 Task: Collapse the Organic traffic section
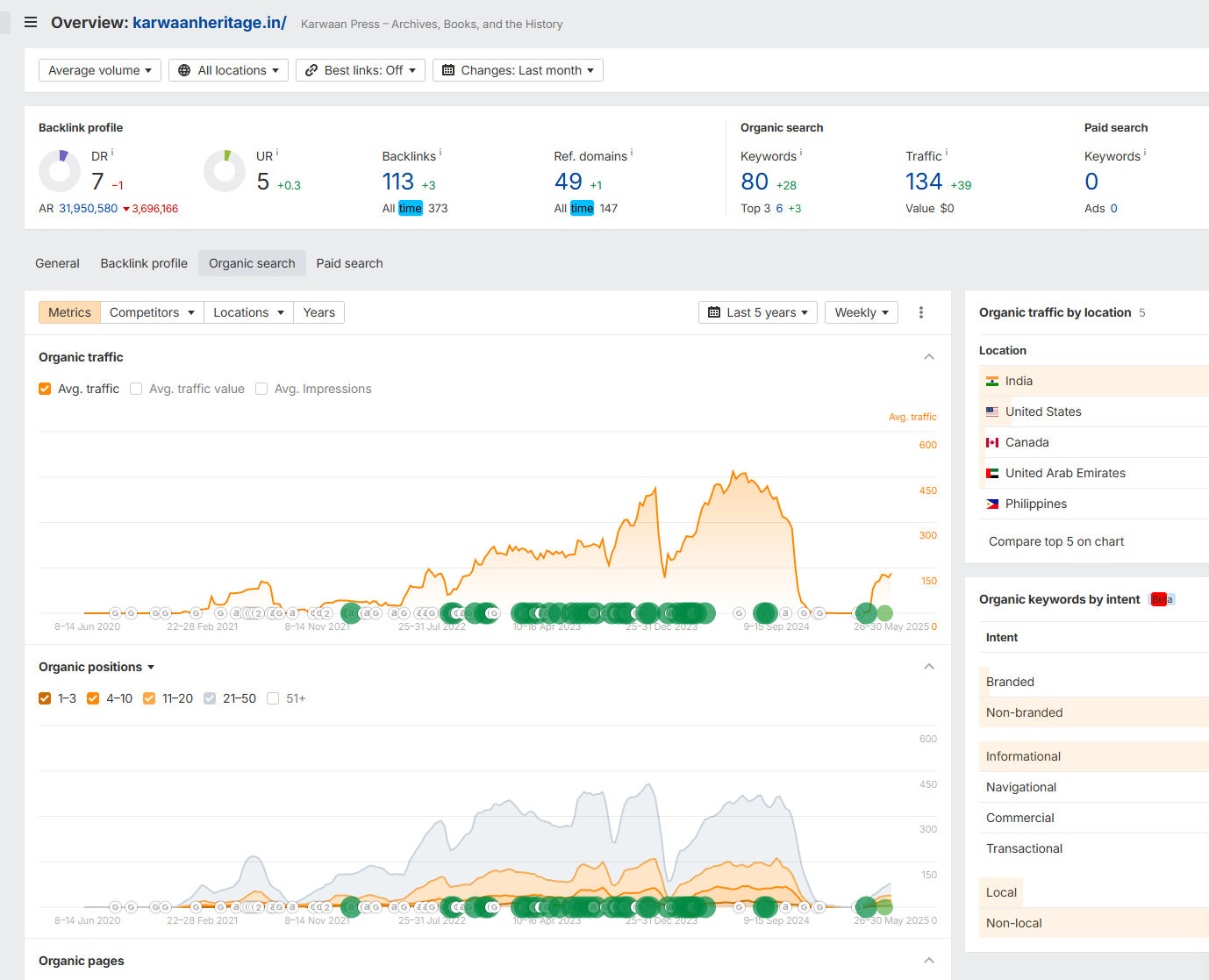coord(929,357)
